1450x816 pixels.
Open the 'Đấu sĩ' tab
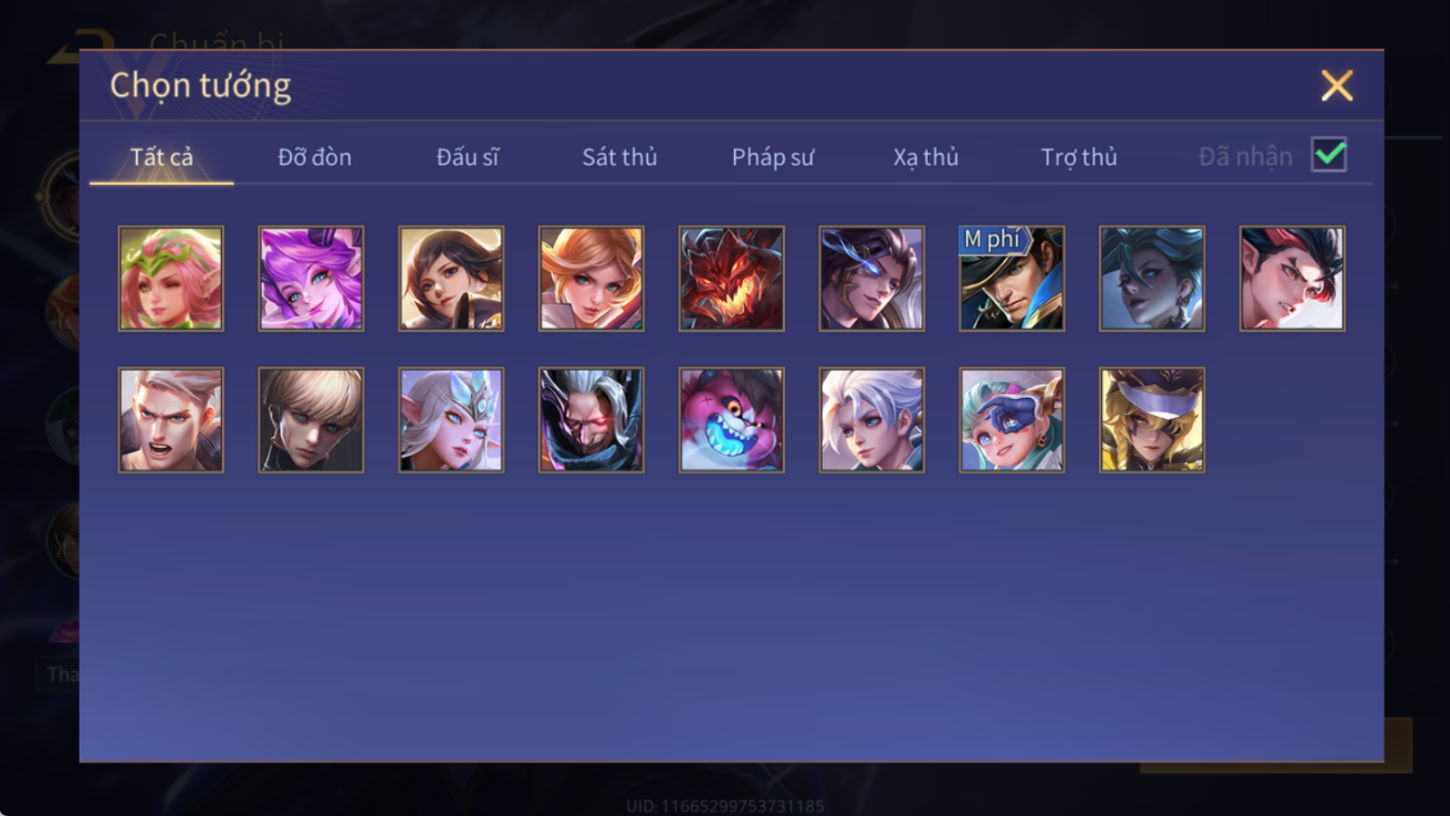(468, 157)
